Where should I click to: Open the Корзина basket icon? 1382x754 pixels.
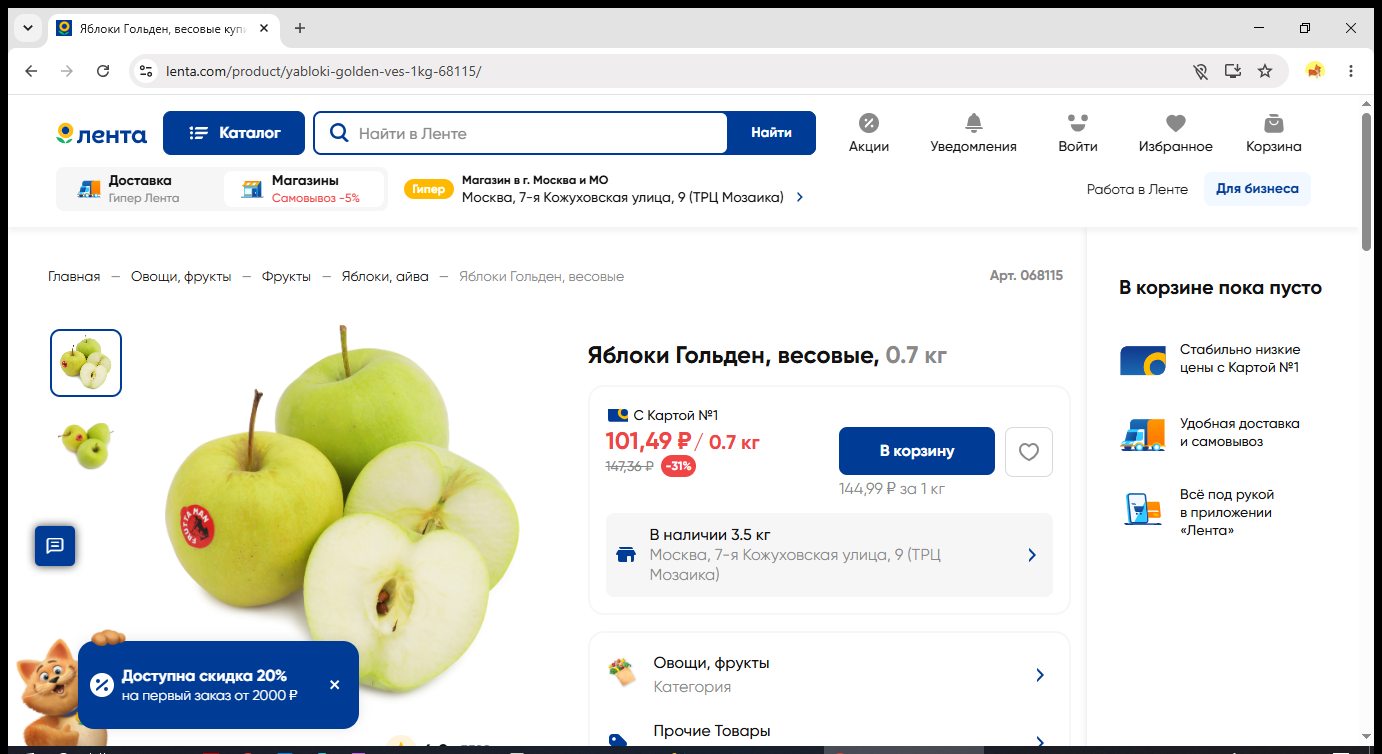click(1273, 133)
